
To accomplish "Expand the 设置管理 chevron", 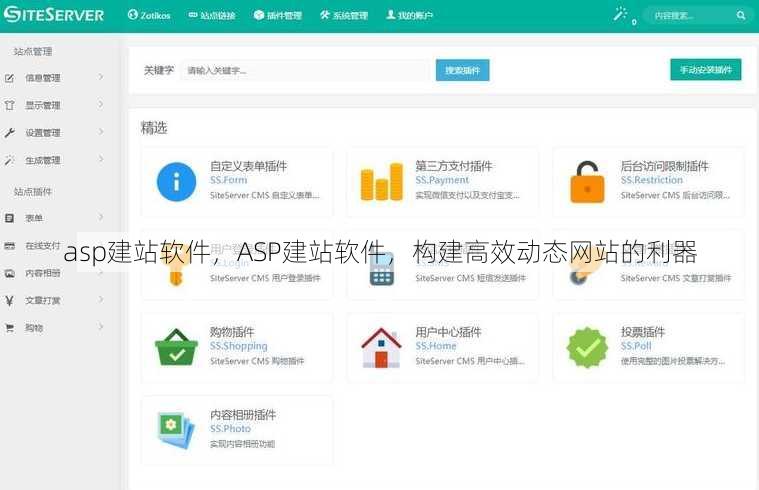I will (x=101, y=132).
